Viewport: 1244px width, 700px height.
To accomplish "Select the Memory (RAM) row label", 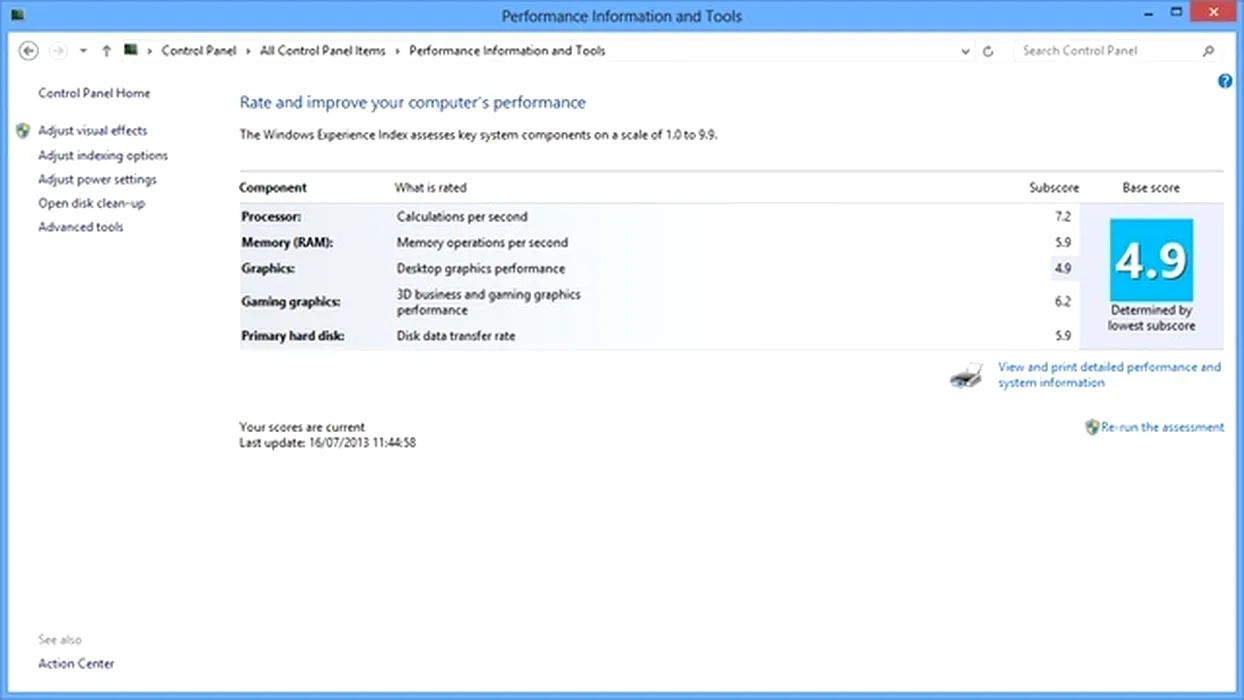I will click(287, 242).
